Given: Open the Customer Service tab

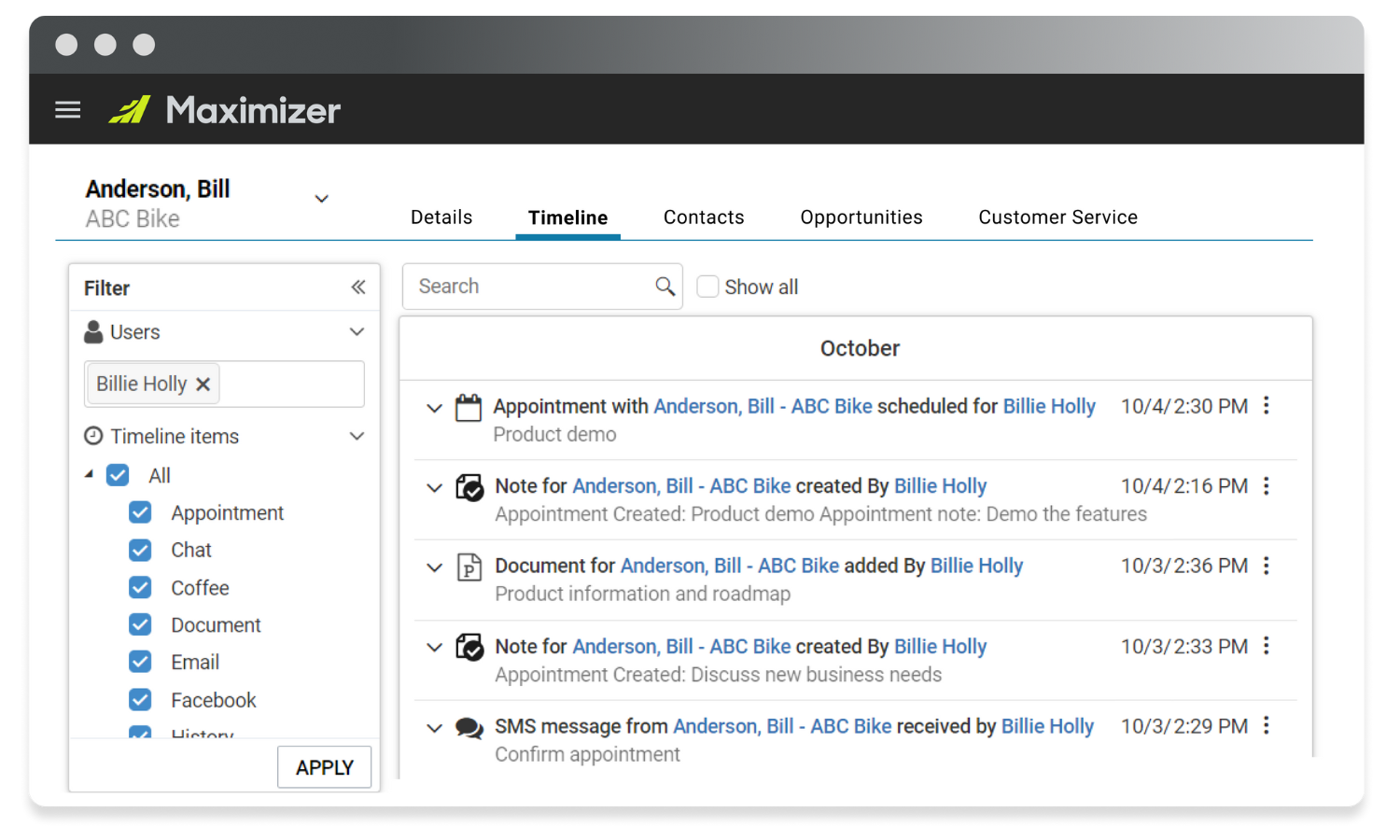Looking at the screenshot, I should 1057,217.
